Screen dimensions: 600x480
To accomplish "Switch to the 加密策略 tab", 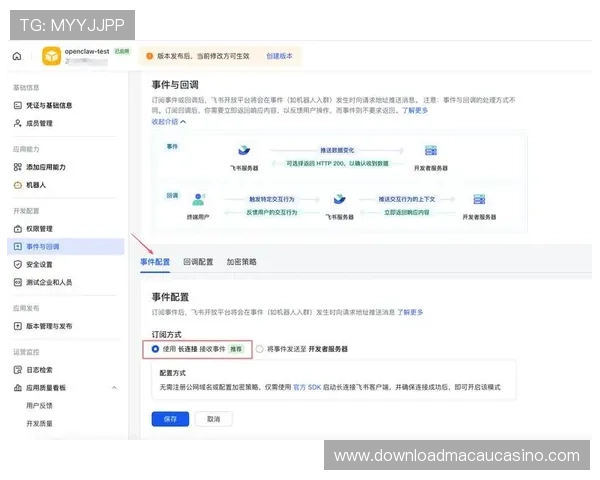I will pyautogui.click(x=241, y=262).
